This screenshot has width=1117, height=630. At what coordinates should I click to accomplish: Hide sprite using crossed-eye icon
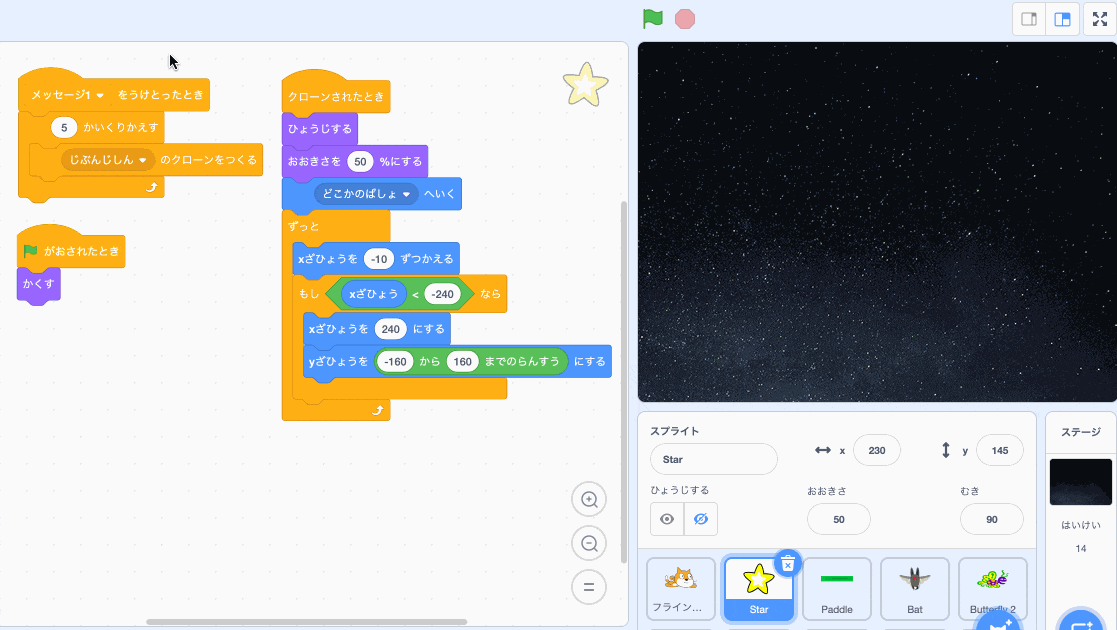(700, 519)
